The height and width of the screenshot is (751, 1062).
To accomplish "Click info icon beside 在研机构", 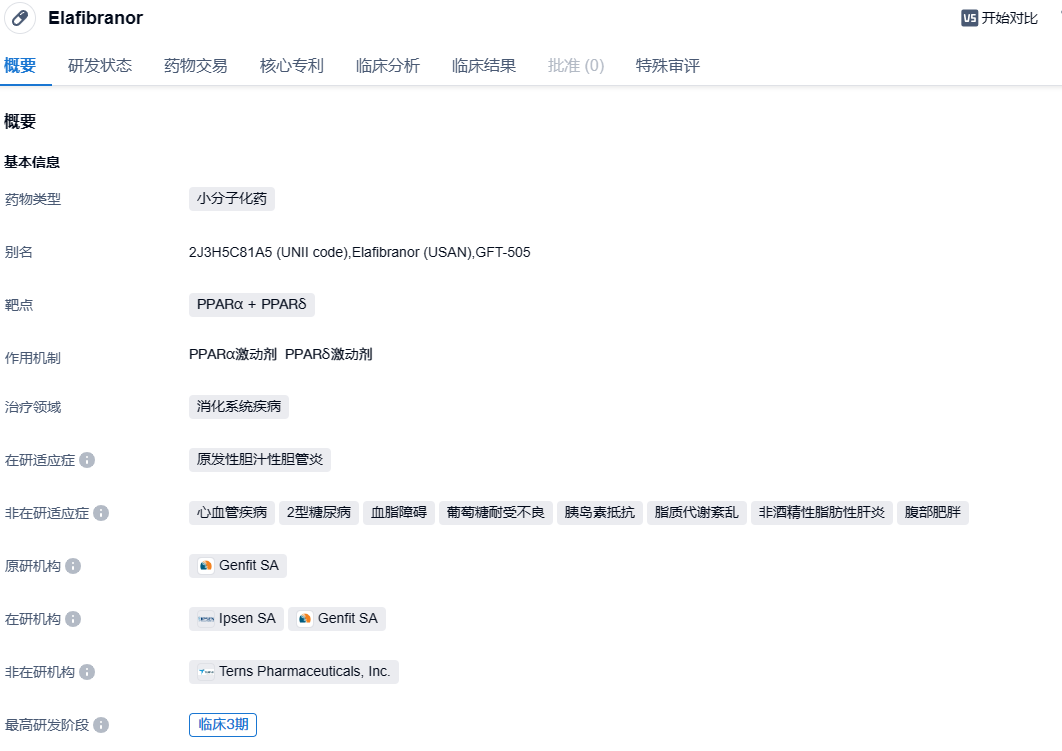I will click(73, 619).
